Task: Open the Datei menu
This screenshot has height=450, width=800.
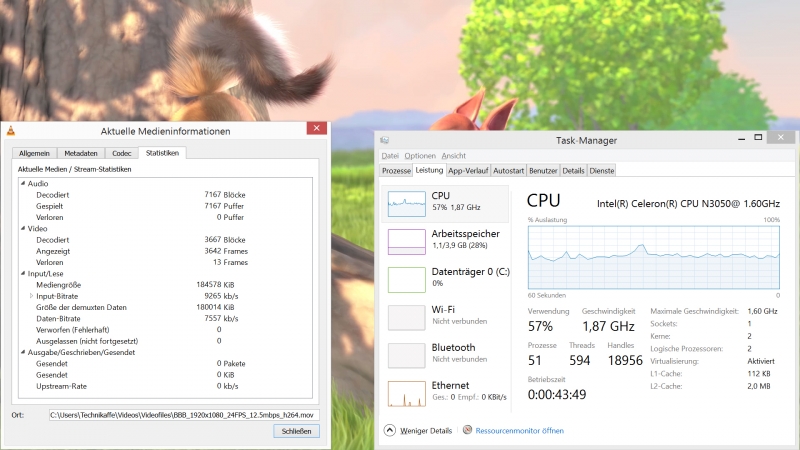Action: (x=390, y=156)
